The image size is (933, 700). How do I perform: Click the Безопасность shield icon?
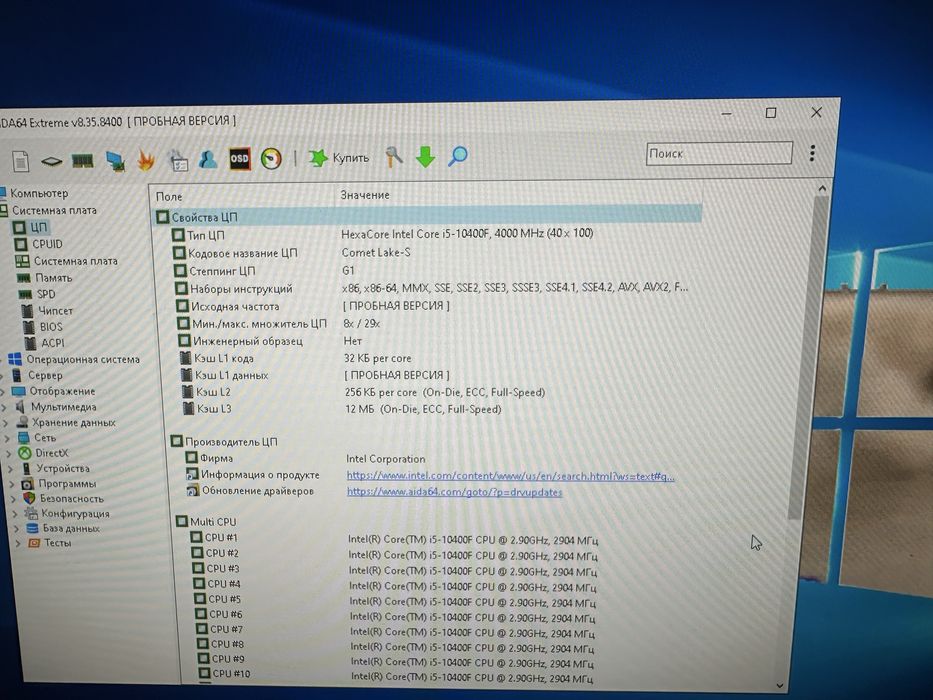(29, 498)
